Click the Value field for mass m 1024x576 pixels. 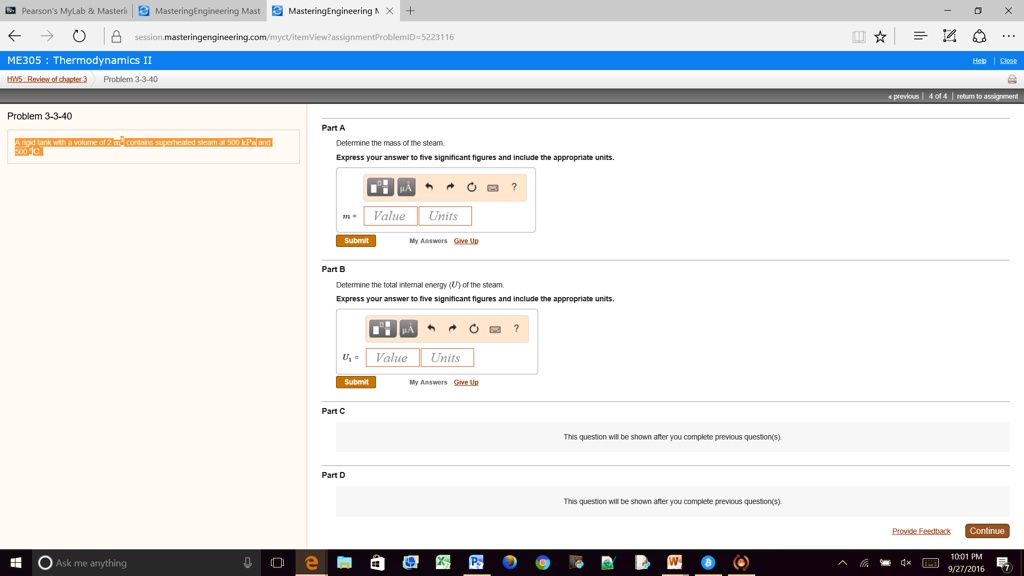click(390, 216)
